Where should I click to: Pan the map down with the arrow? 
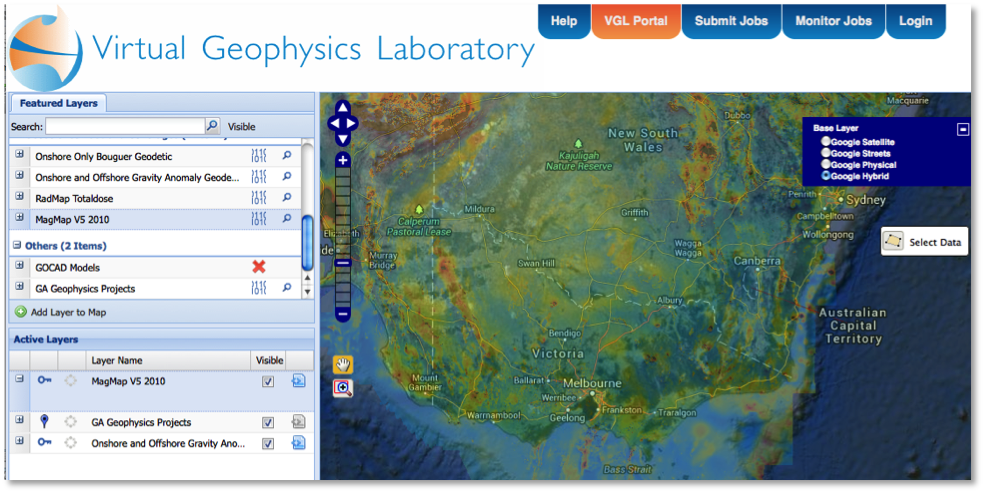[x=342, y=138]
